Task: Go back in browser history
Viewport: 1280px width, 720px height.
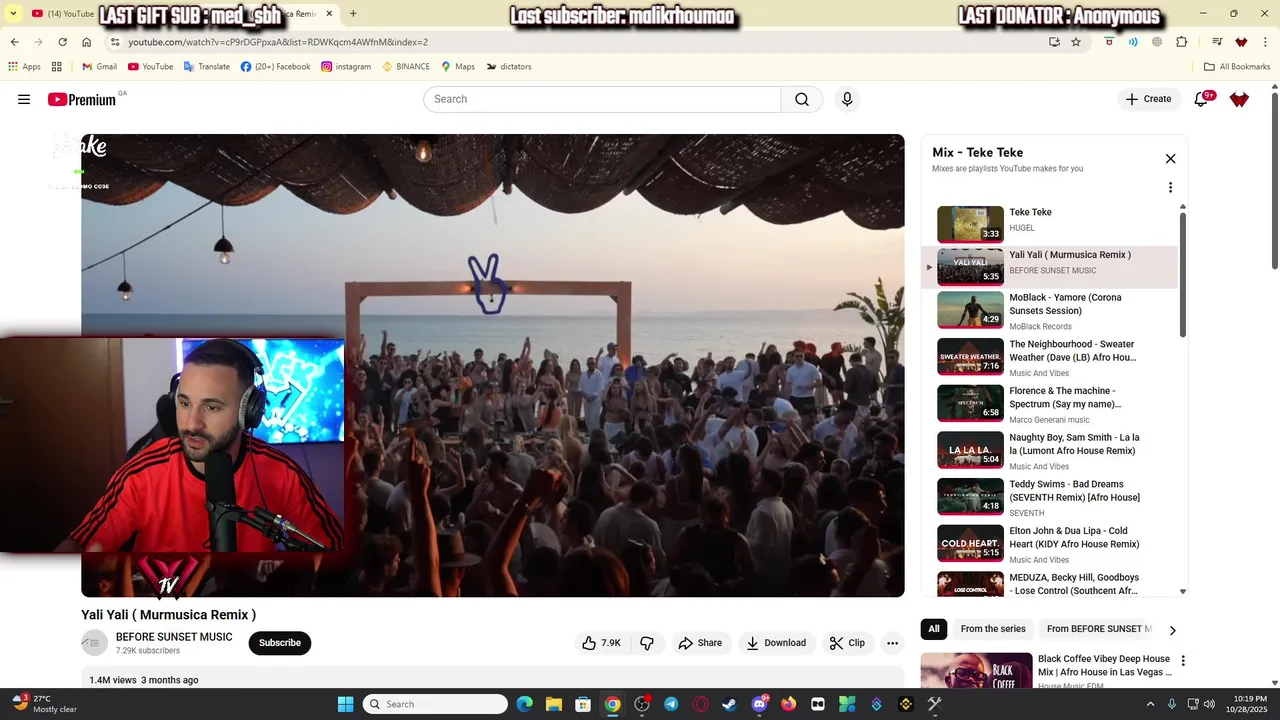Action: pyautogui.click(x=14, y=42)
